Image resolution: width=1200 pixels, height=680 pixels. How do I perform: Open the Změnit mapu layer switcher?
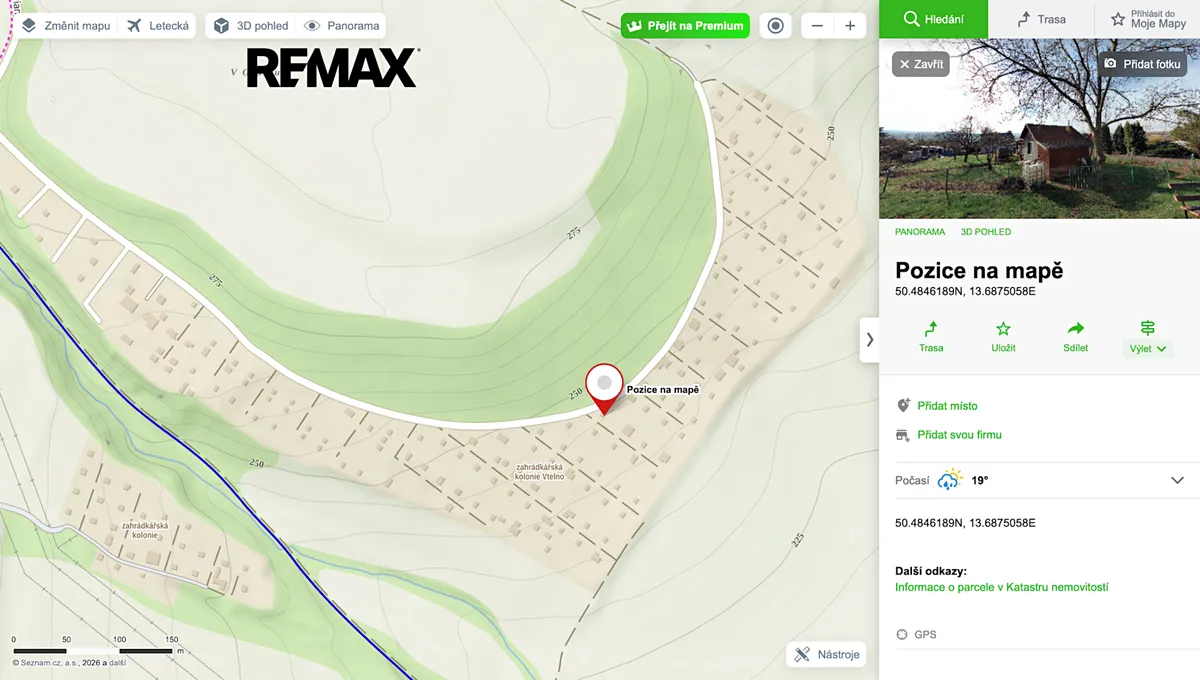point(65,26)
